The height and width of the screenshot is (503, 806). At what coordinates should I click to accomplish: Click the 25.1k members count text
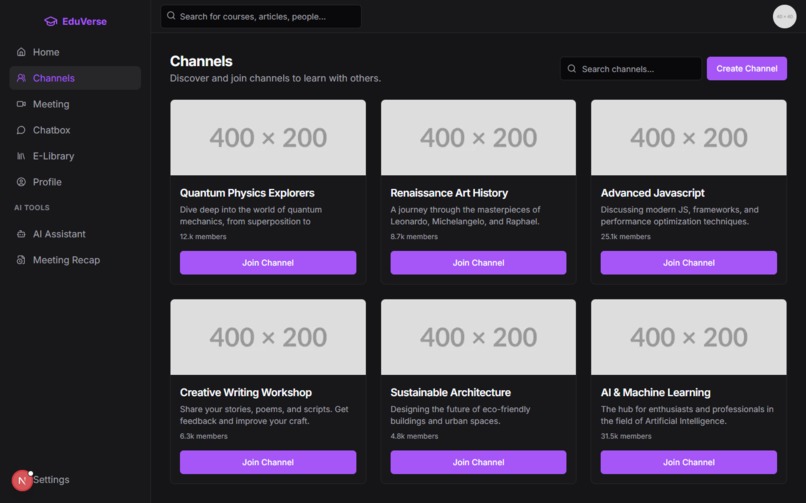[626, 236]
